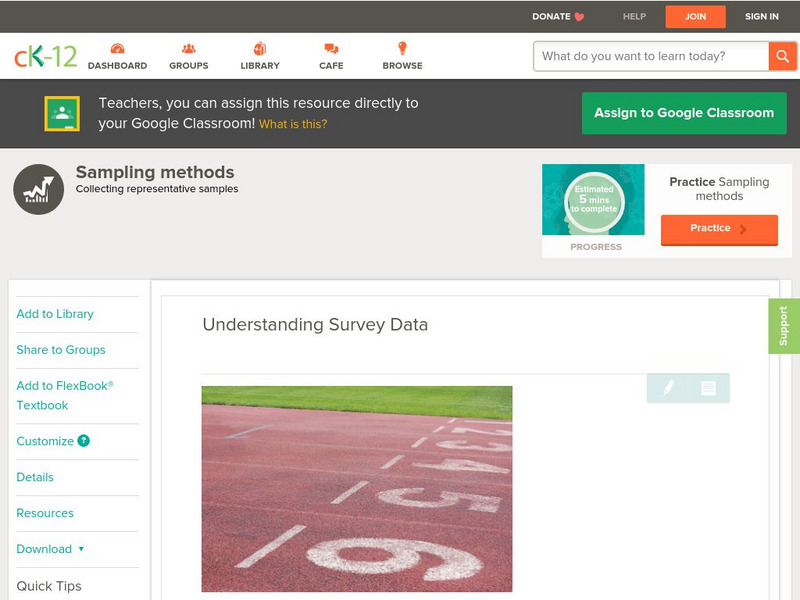
Task: Click the Sampling methods chart icon
Action: (39, 189)
